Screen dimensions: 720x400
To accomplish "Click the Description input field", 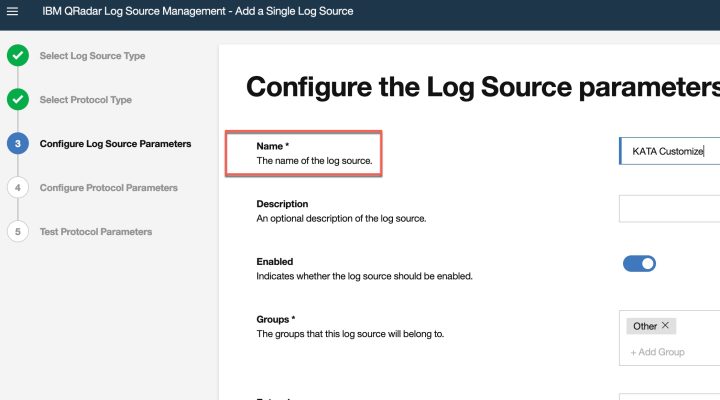I will (670, 208).
